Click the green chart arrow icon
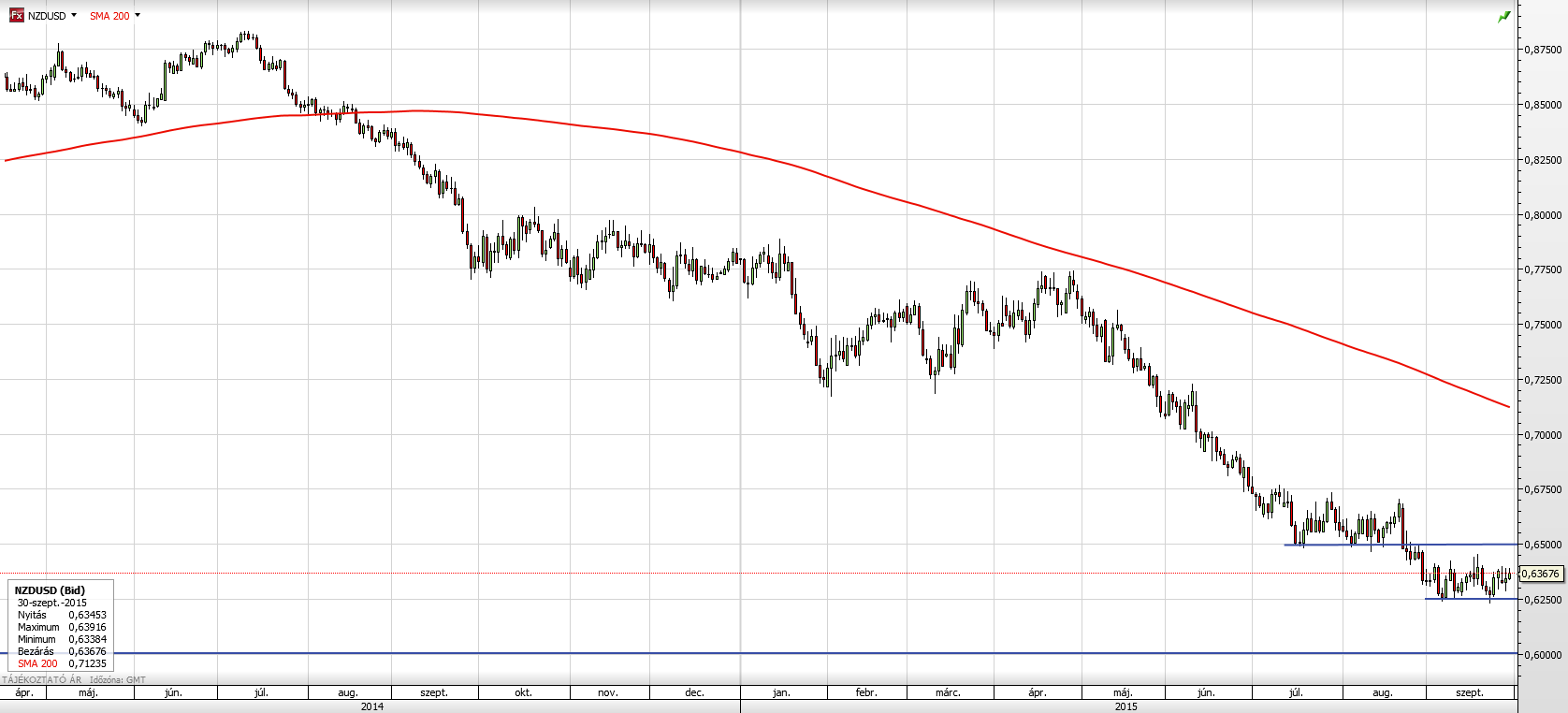The width and height of the screenshot is (1568, 713). (1504, 17)
